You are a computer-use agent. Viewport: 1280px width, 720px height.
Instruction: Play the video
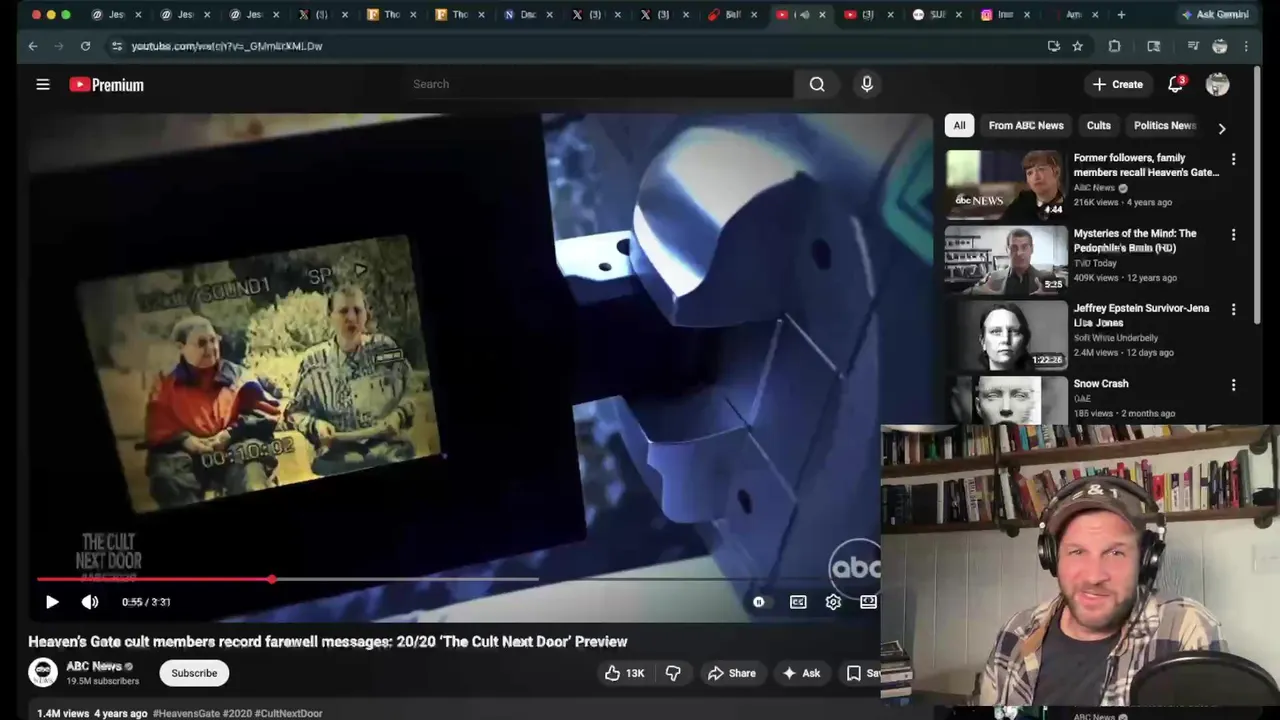point(52,602)
